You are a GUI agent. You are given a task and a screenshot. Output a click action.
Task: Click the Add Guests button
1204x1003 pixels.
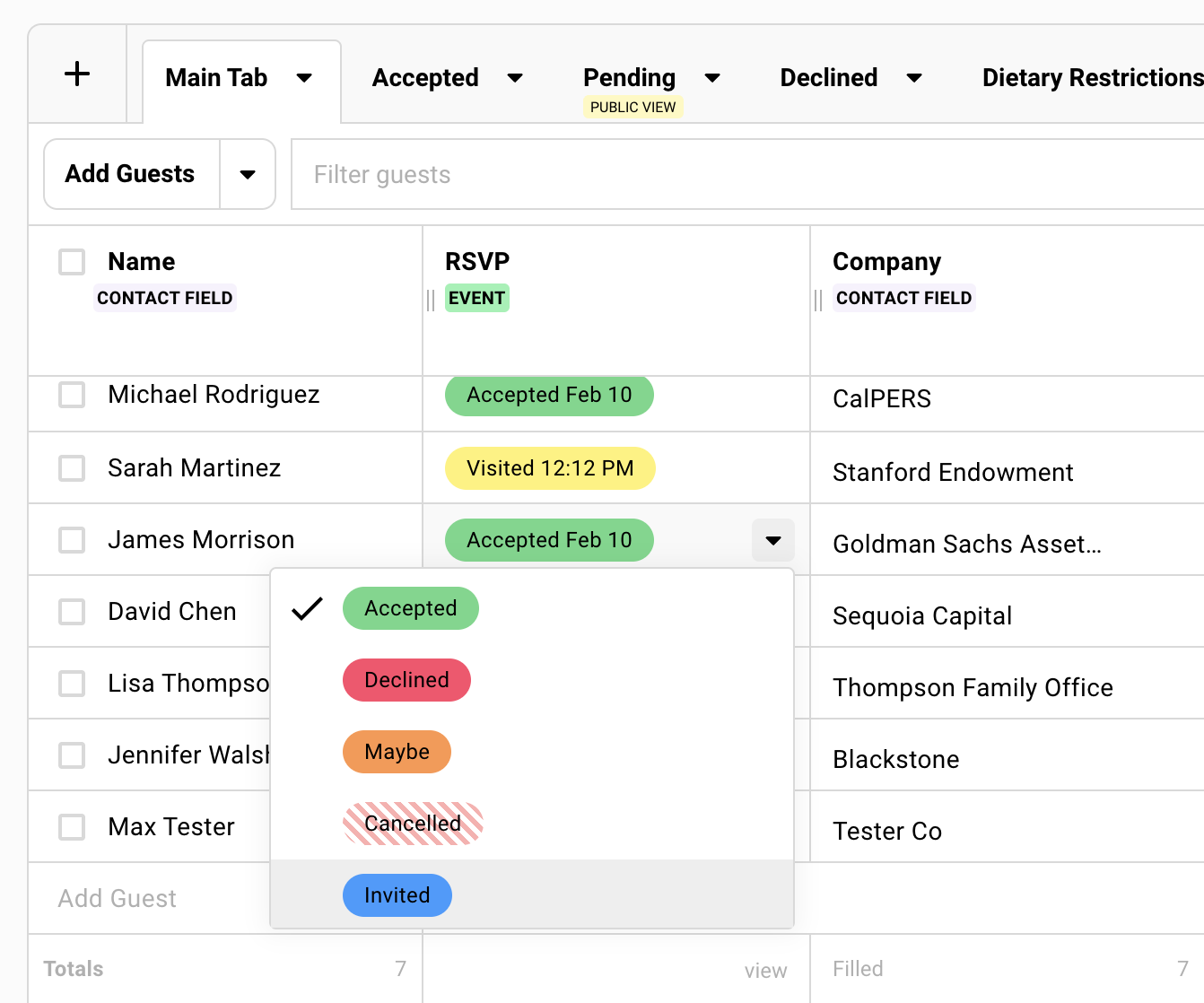[x=129, y=174]
